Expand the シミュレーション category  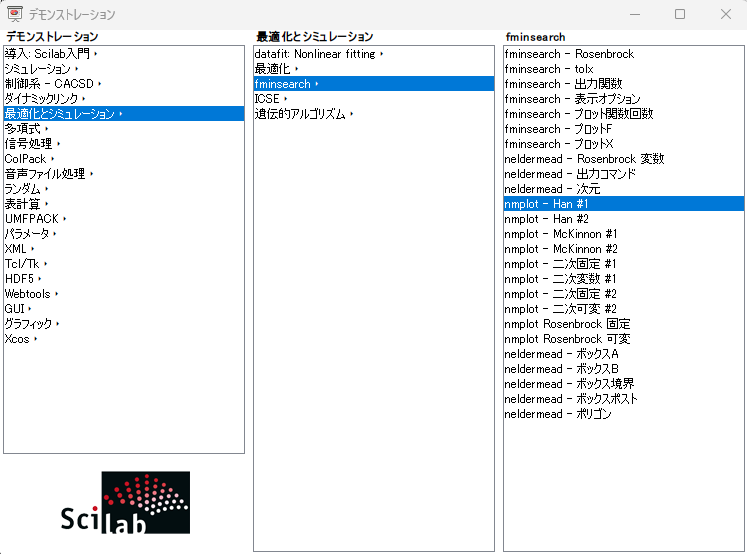click(x=38, y=69)
